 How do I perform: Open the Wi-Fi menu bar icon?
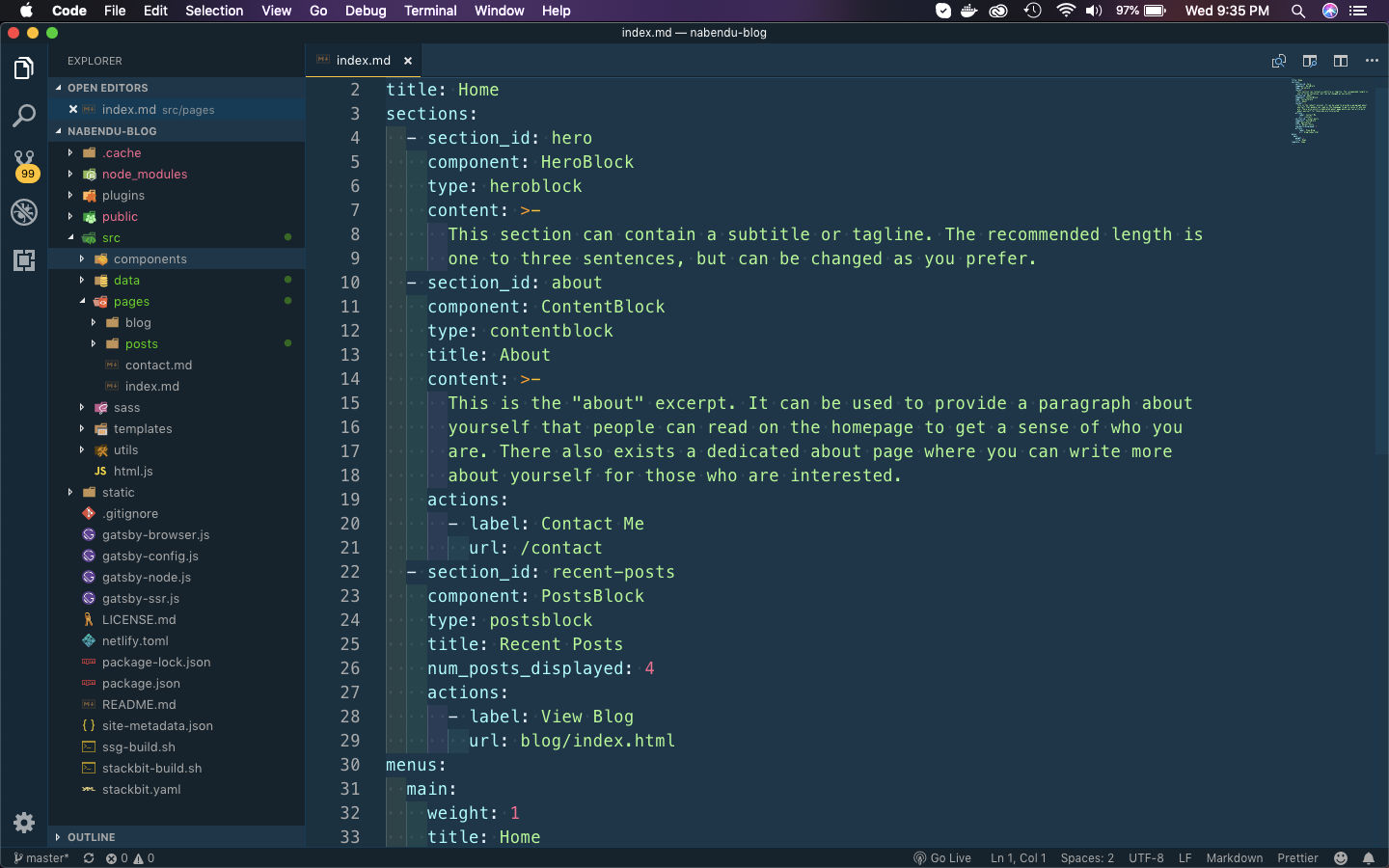(1066, 11)
